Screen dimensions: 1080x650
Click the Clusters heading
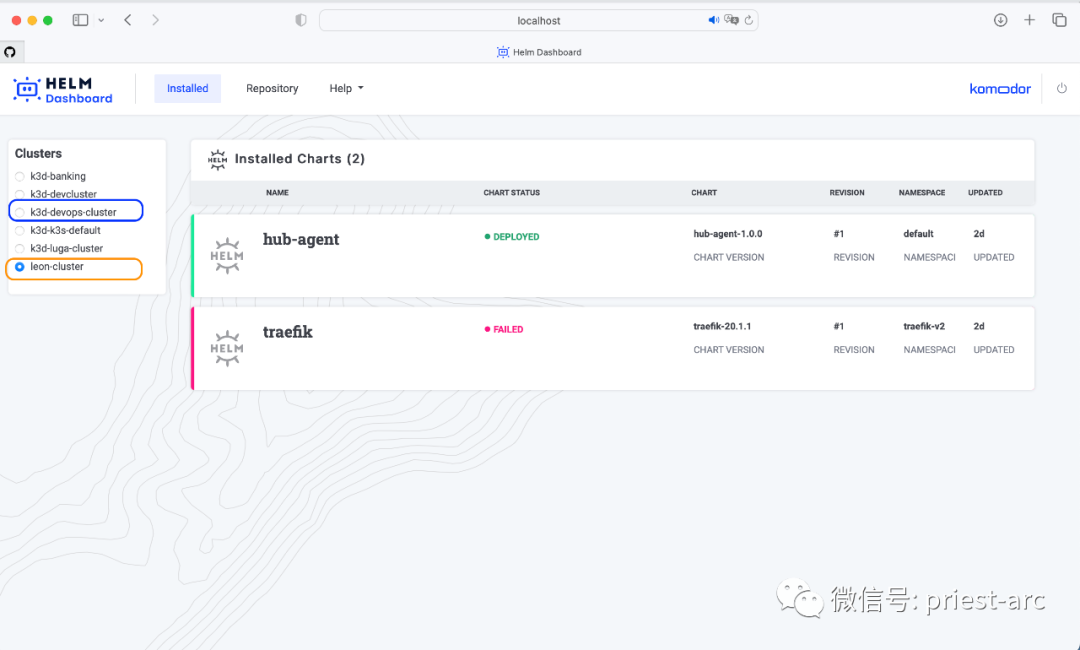click(39, 154)
